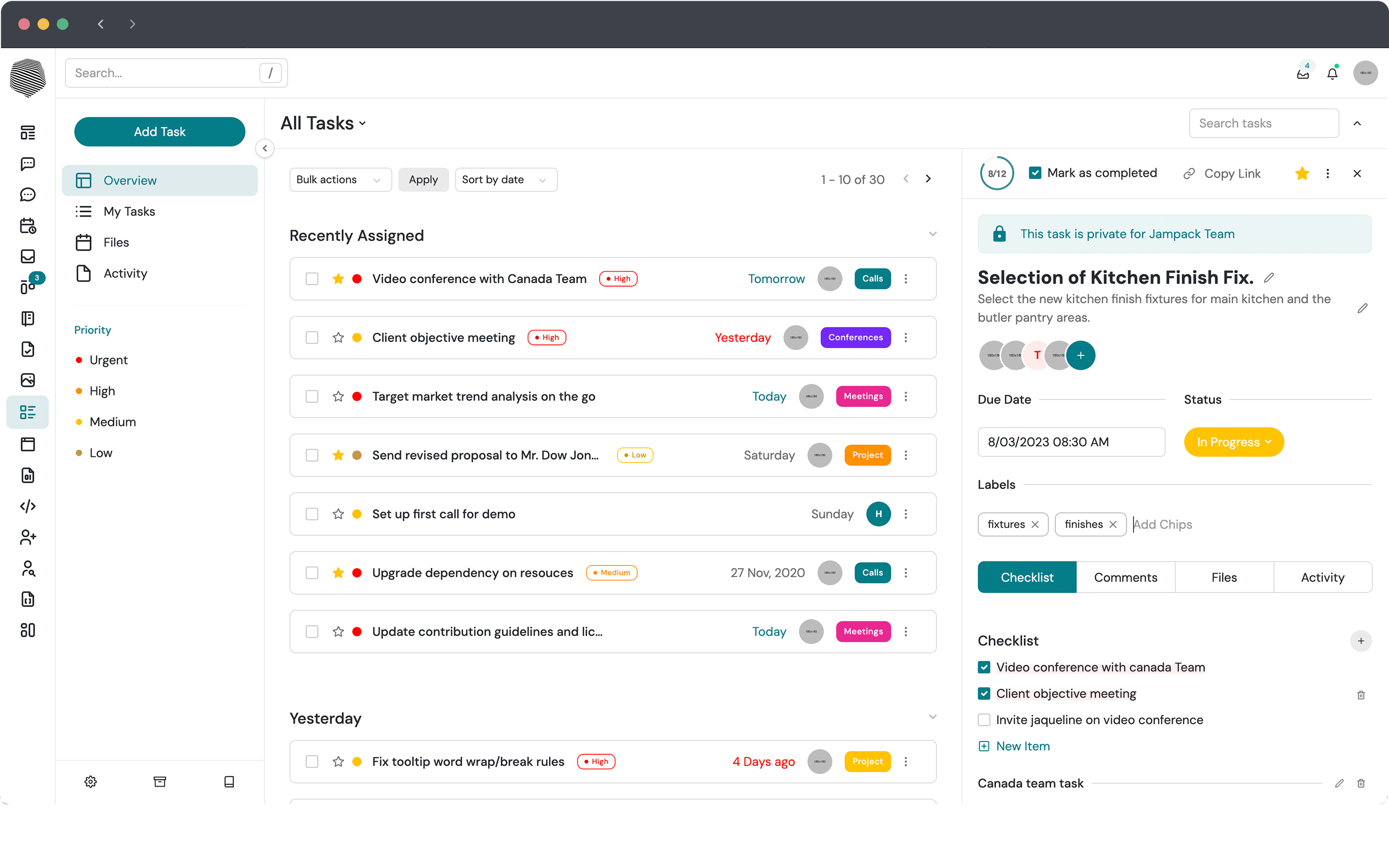Switch to the Activity tab in task detail
The height and width of the screenshot is (868, 1389).
pos(1323,577)
